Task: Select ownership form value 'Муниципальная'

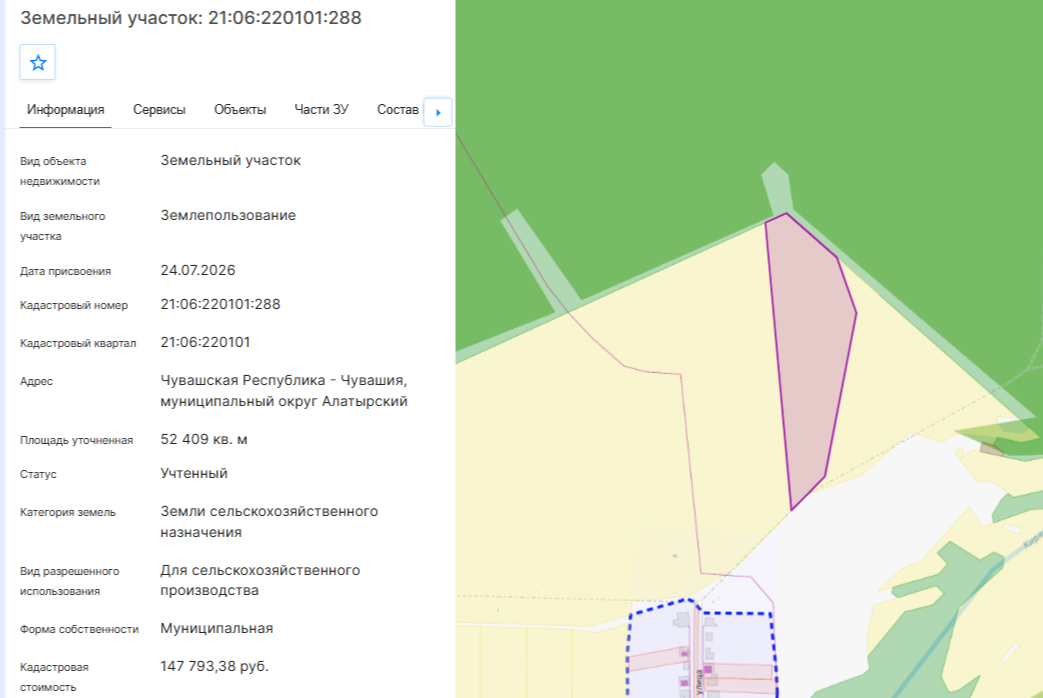Action: pos(216,628)
